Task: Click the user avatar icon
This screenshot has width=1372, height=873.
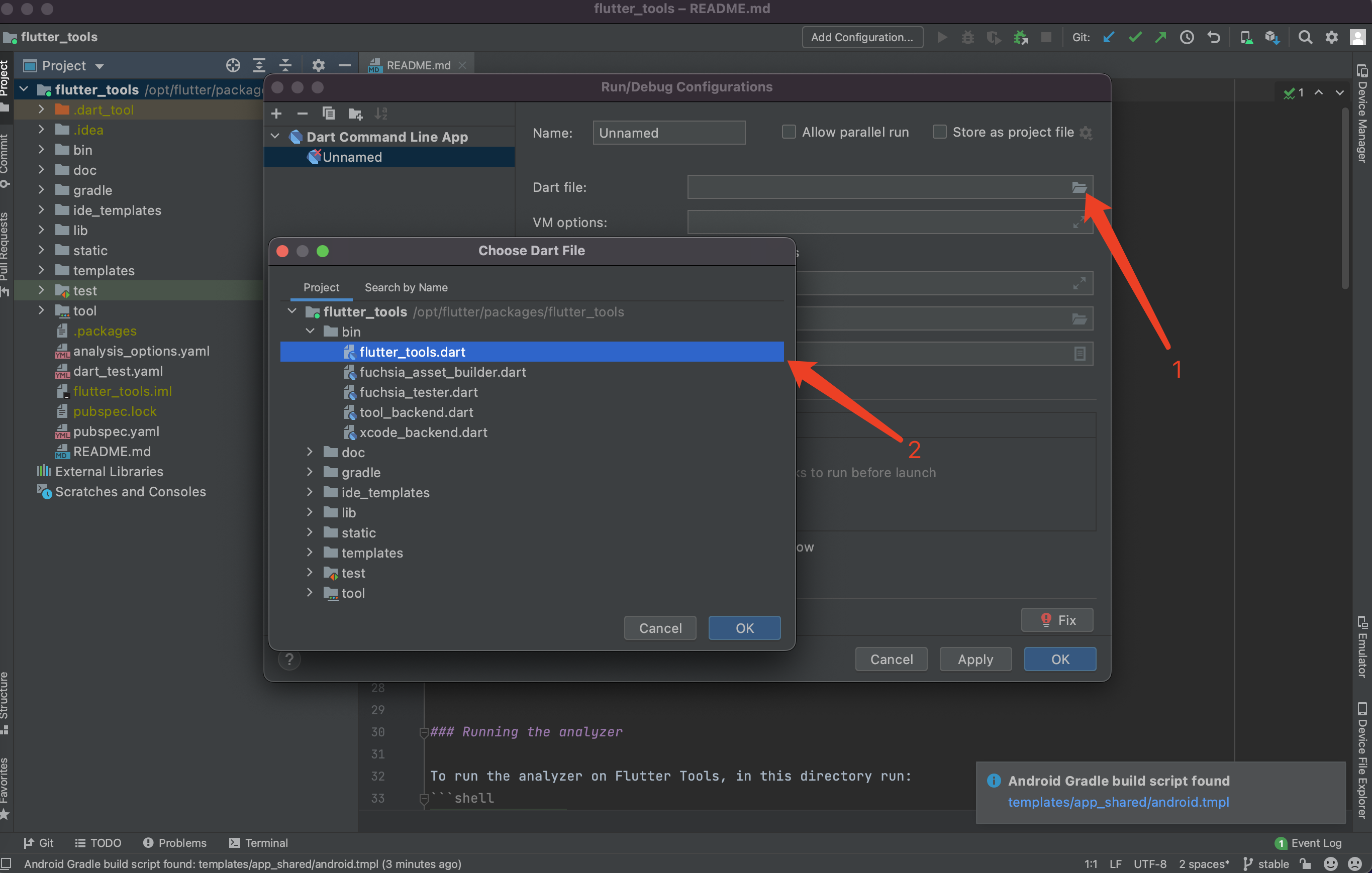Action: [x=1358, y=38]
